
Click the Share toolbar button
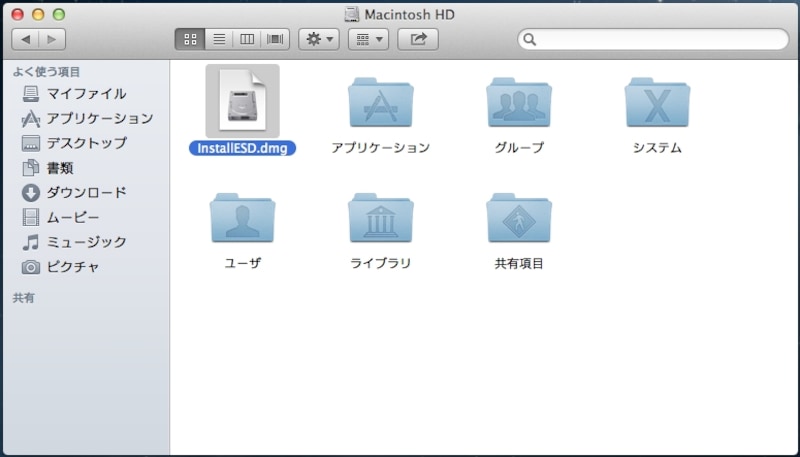click(418, 39)
